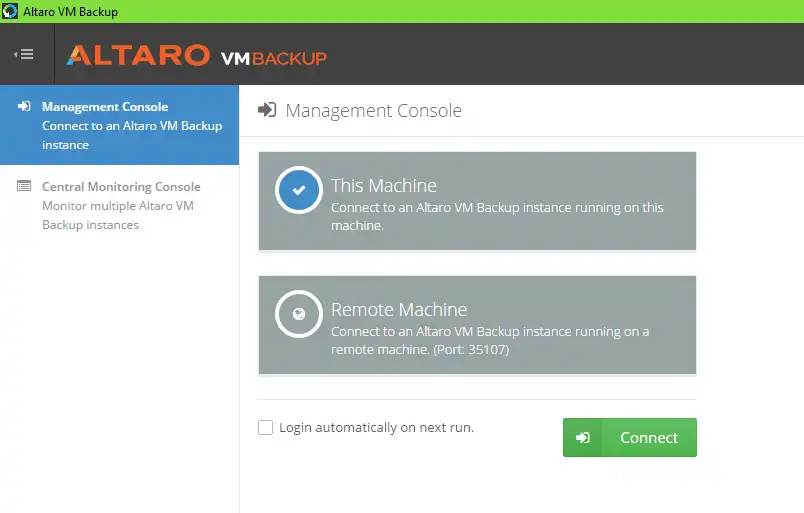Screen dimensions: 804x513
Task: Choose the Remote Machine option card
Action: point(477,325)
